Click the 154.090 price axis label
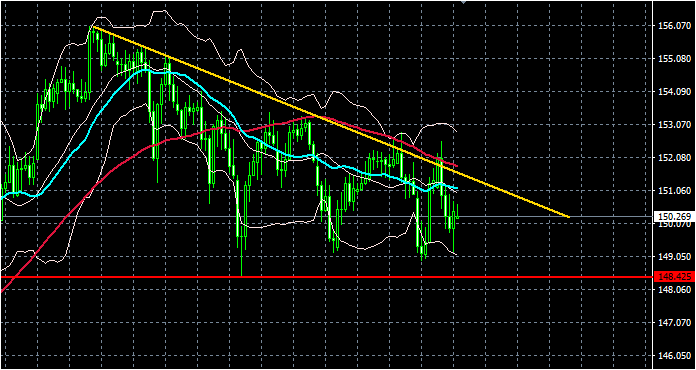The height and width of the screenshot is (370, 696). 673,92
